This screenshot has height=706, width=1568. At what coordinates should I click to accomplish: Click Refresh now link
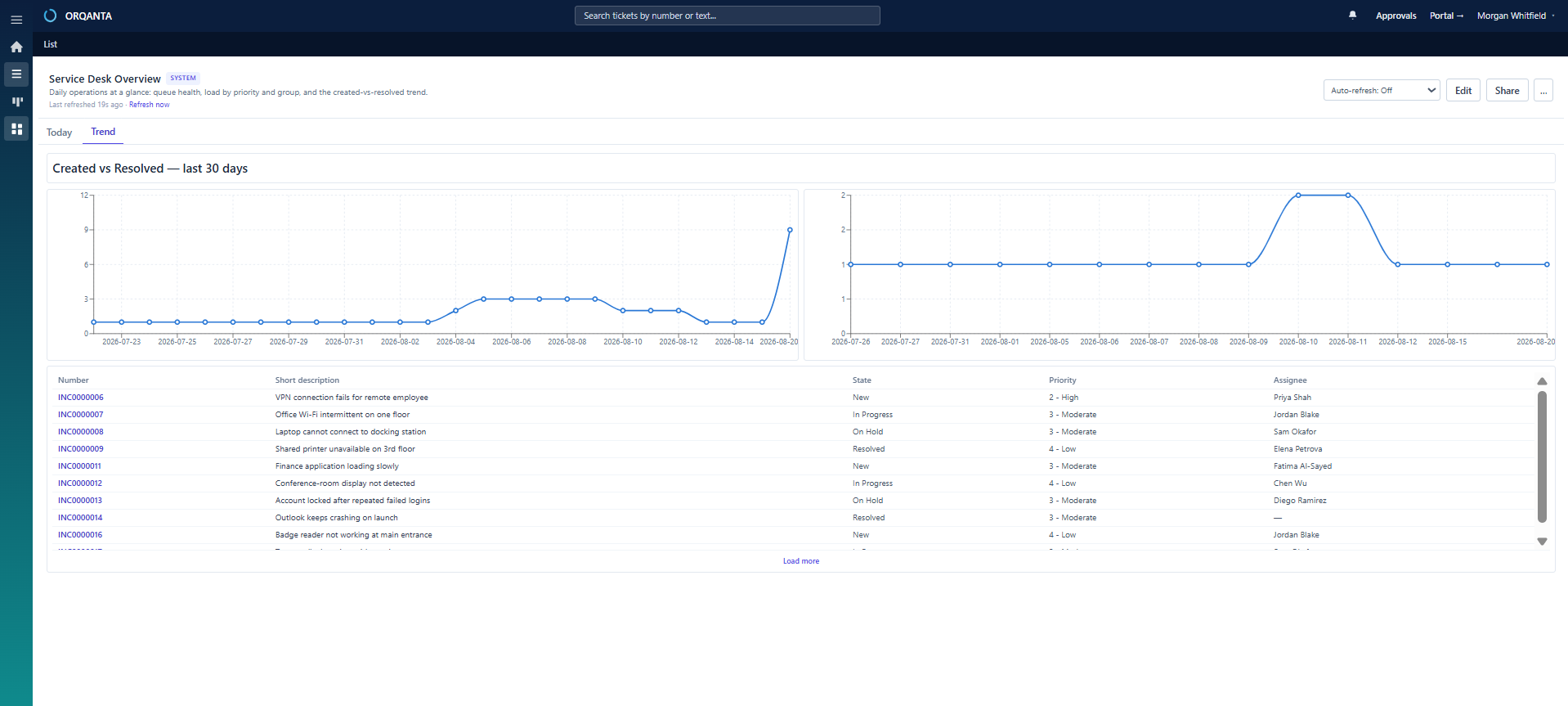[149, 105]
